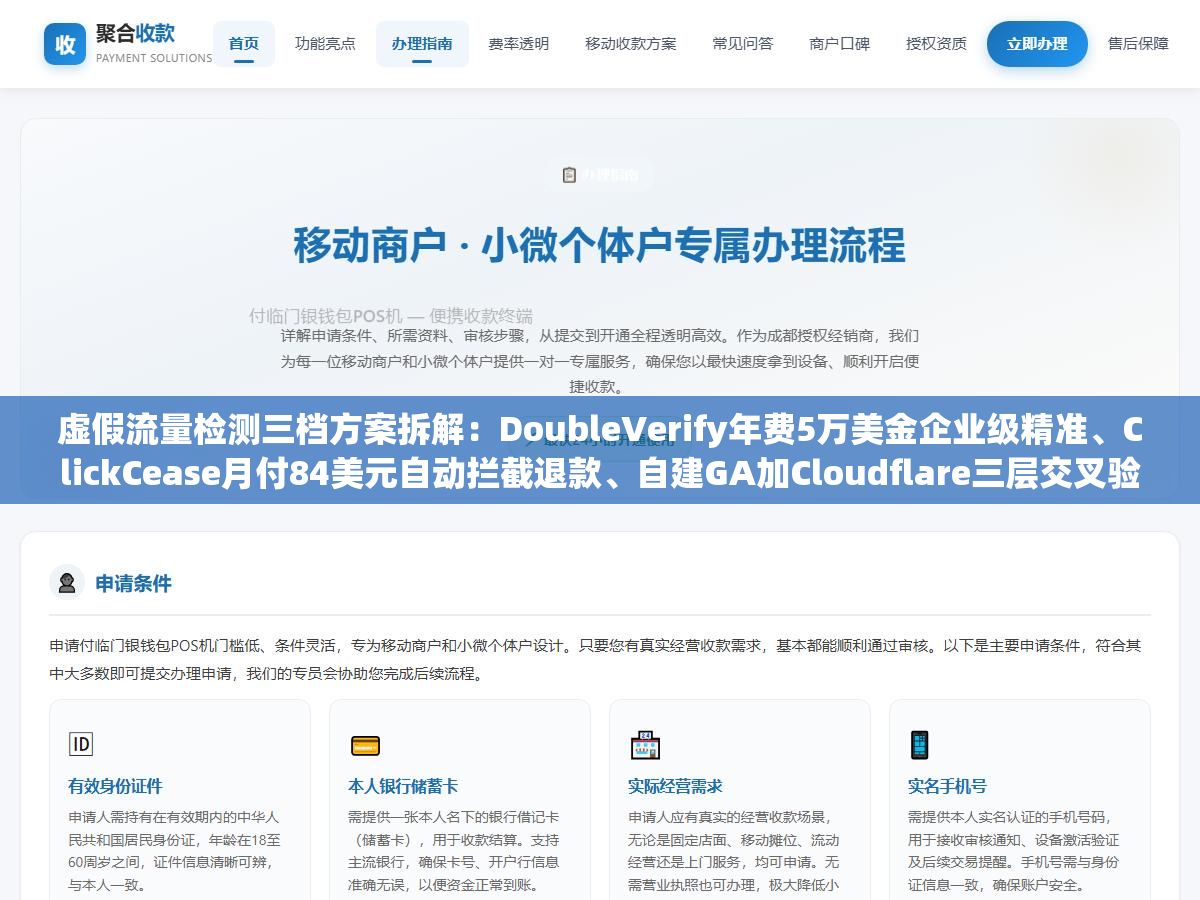Click the ID card icon above 有效身份证件
Screen dimensions: 1200x900
(80, 744)
